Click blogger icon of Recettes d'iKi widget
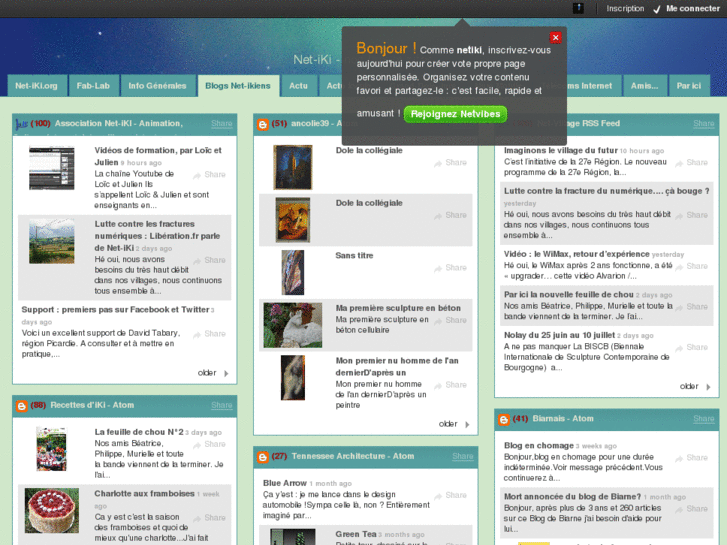 click(x=21, y=406)
